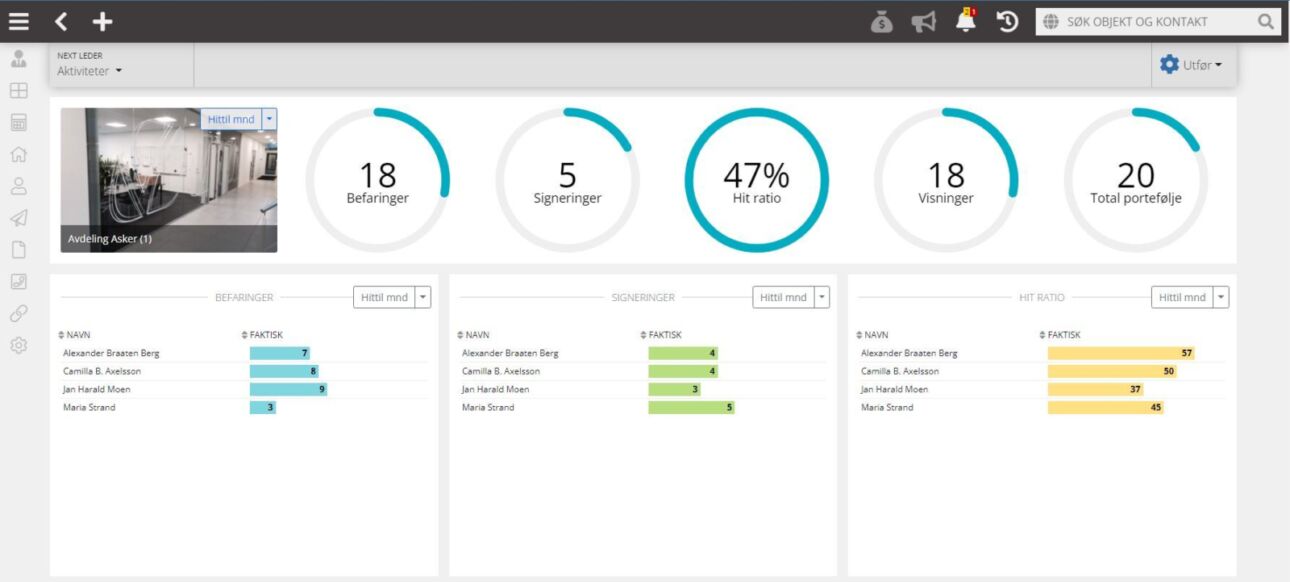Select Jan Harald Moen in Signeringer

point(495,389)
